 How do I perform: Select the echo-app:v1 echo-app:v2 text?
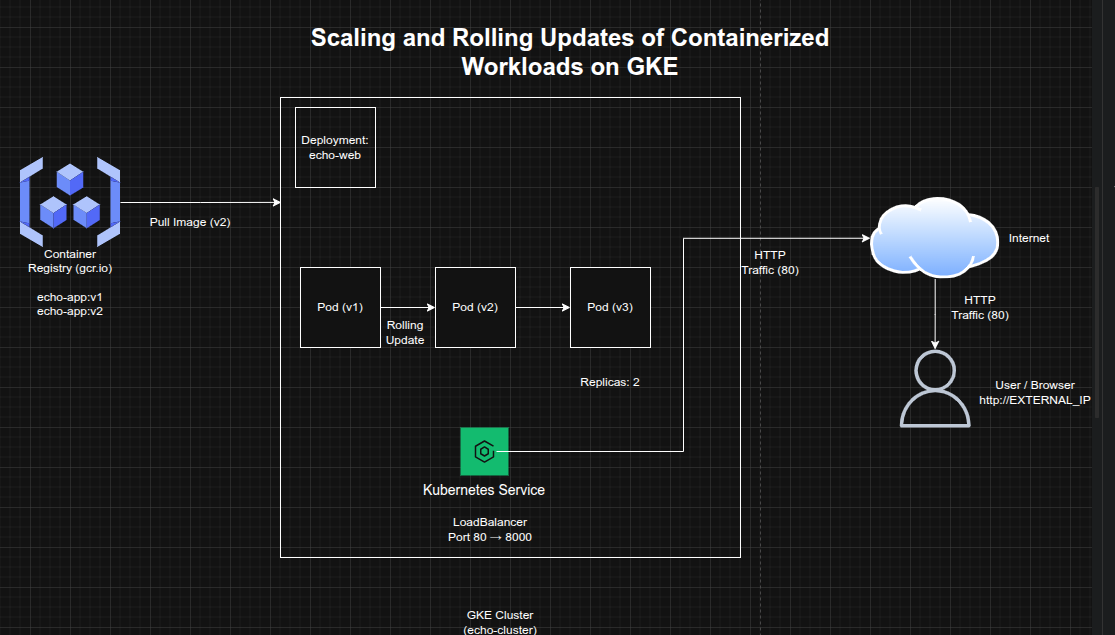(x=70, y=304)
